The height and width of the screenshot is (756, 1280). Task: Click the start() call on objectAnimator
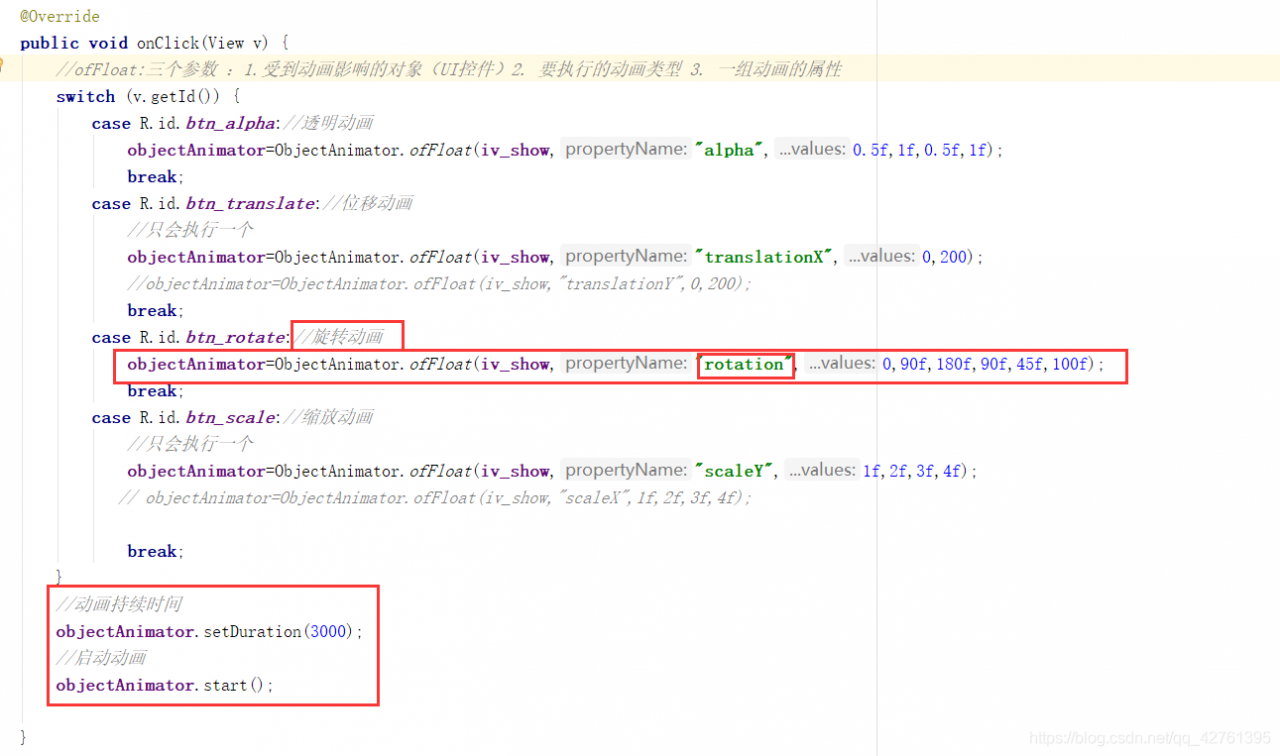(233, 685)
